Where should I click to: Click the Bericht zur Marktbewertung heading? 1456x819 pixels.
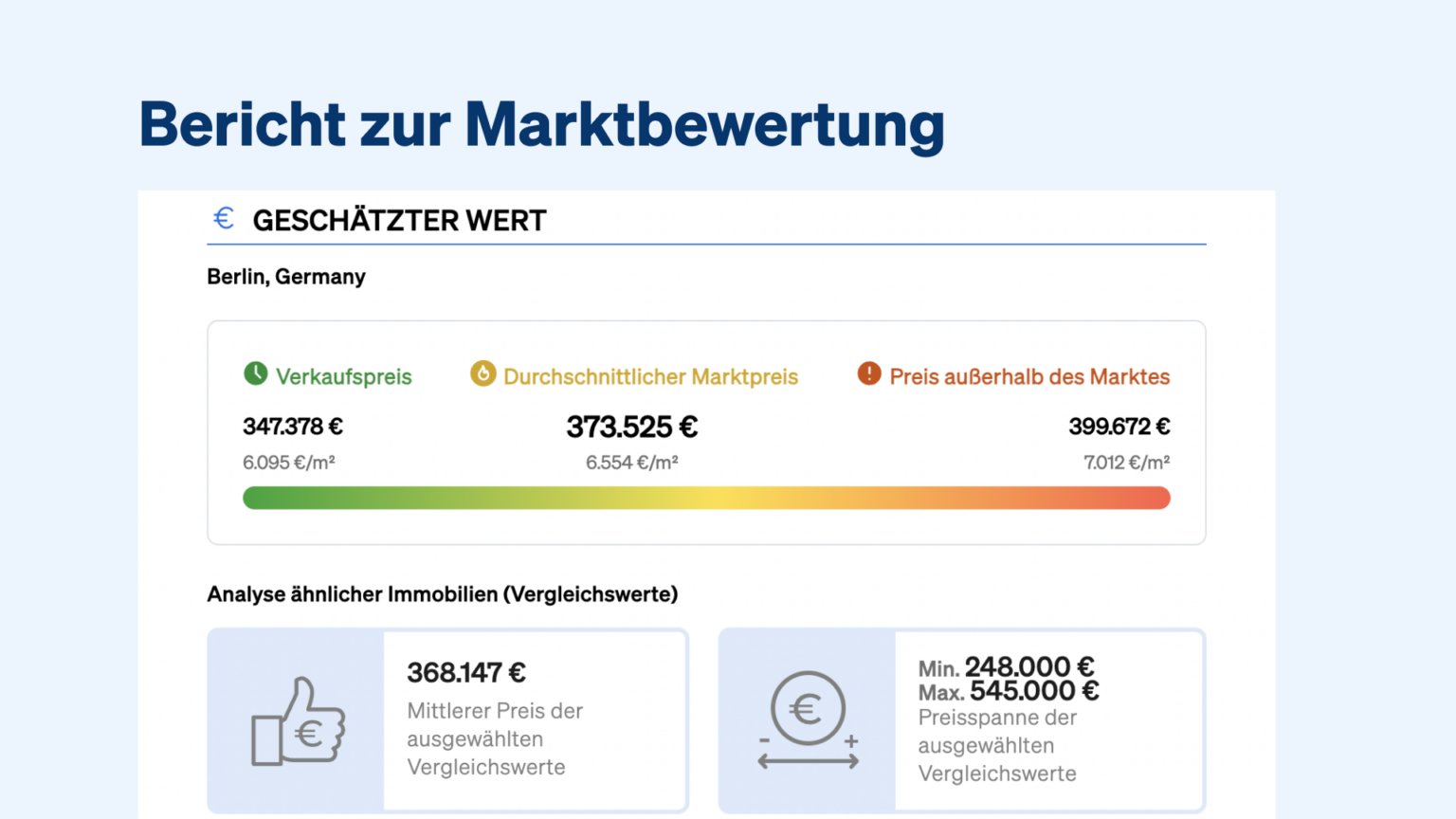click(542, 125)
